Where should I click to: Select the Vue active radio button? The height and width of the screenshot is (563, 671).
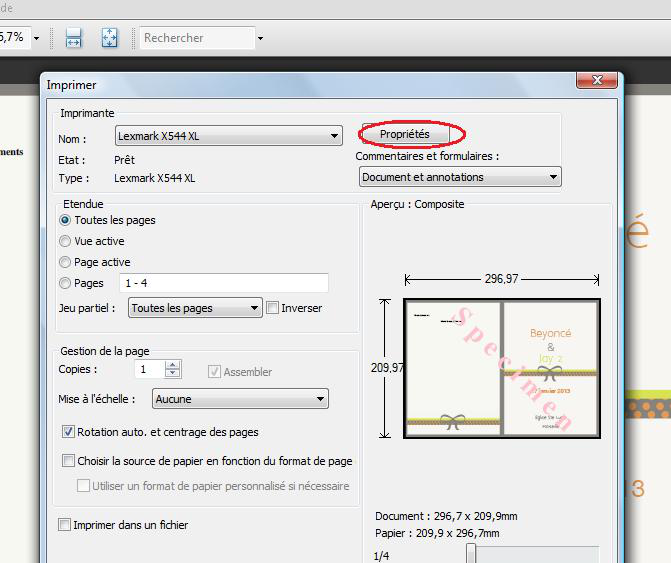point(66,241)
